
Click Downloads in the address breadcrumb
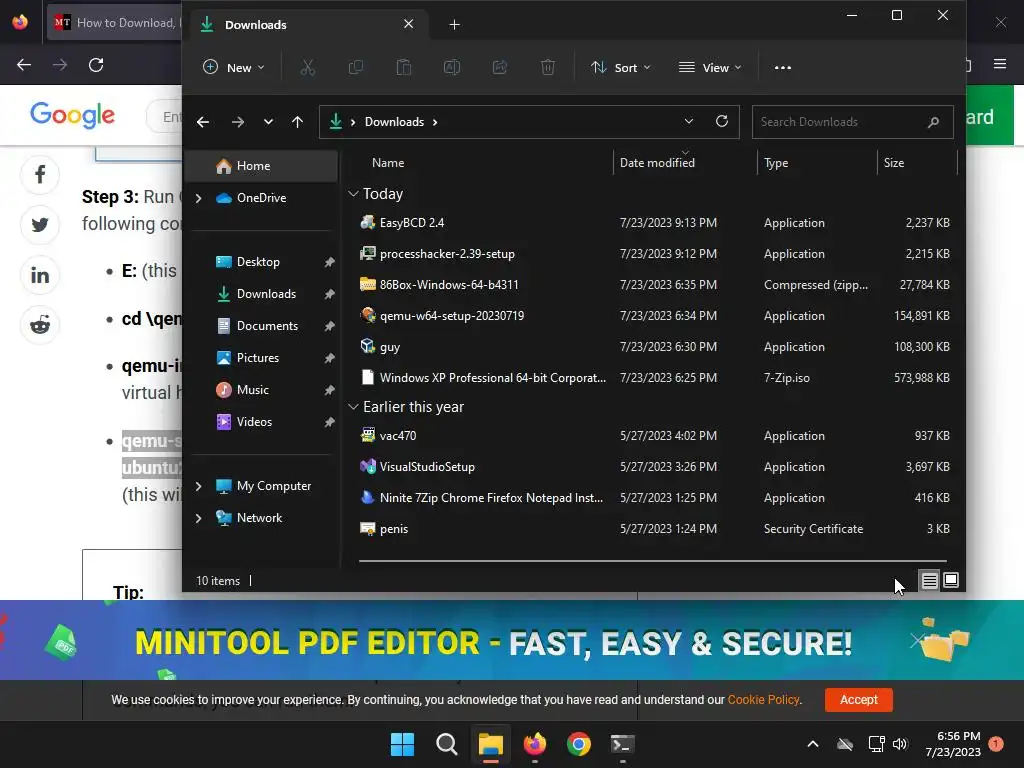click(394, 122)
